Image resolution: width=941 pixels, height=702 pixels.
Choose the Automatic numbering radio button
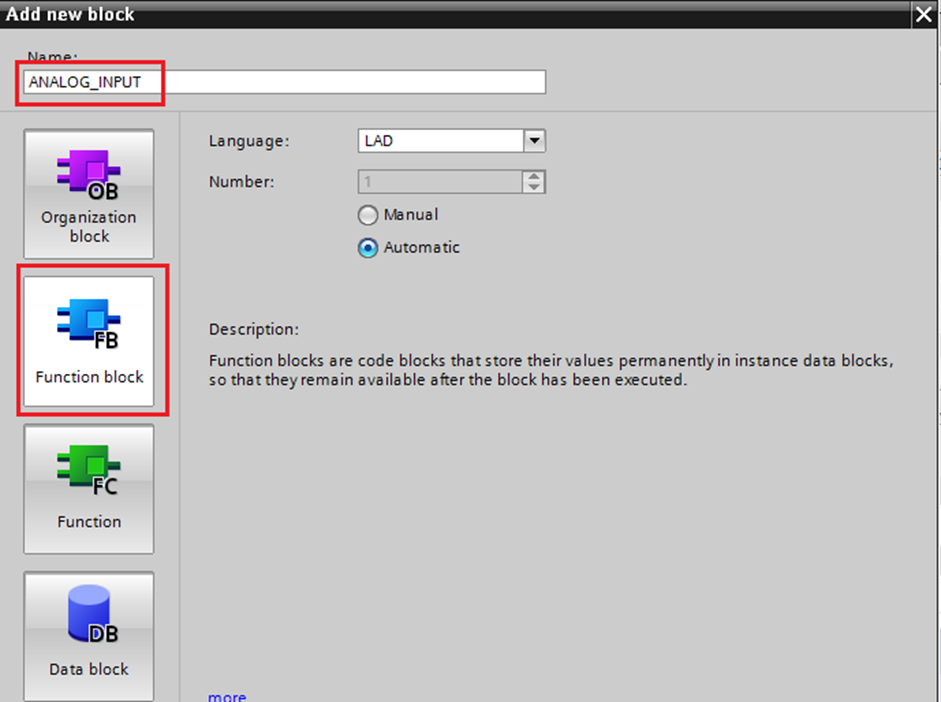click(368, 248)
